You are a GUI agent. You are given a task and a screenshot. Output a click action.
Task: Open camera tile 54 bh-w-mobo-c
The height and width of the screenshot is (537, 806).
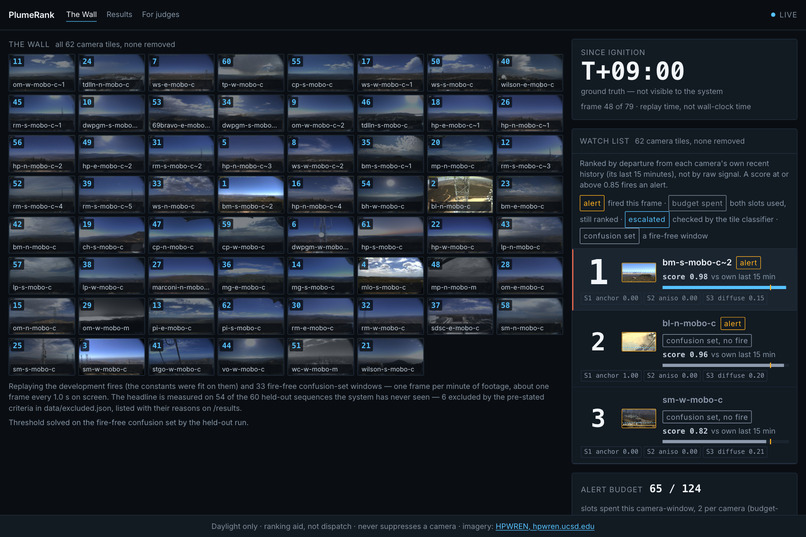click(x=391, y=194)
